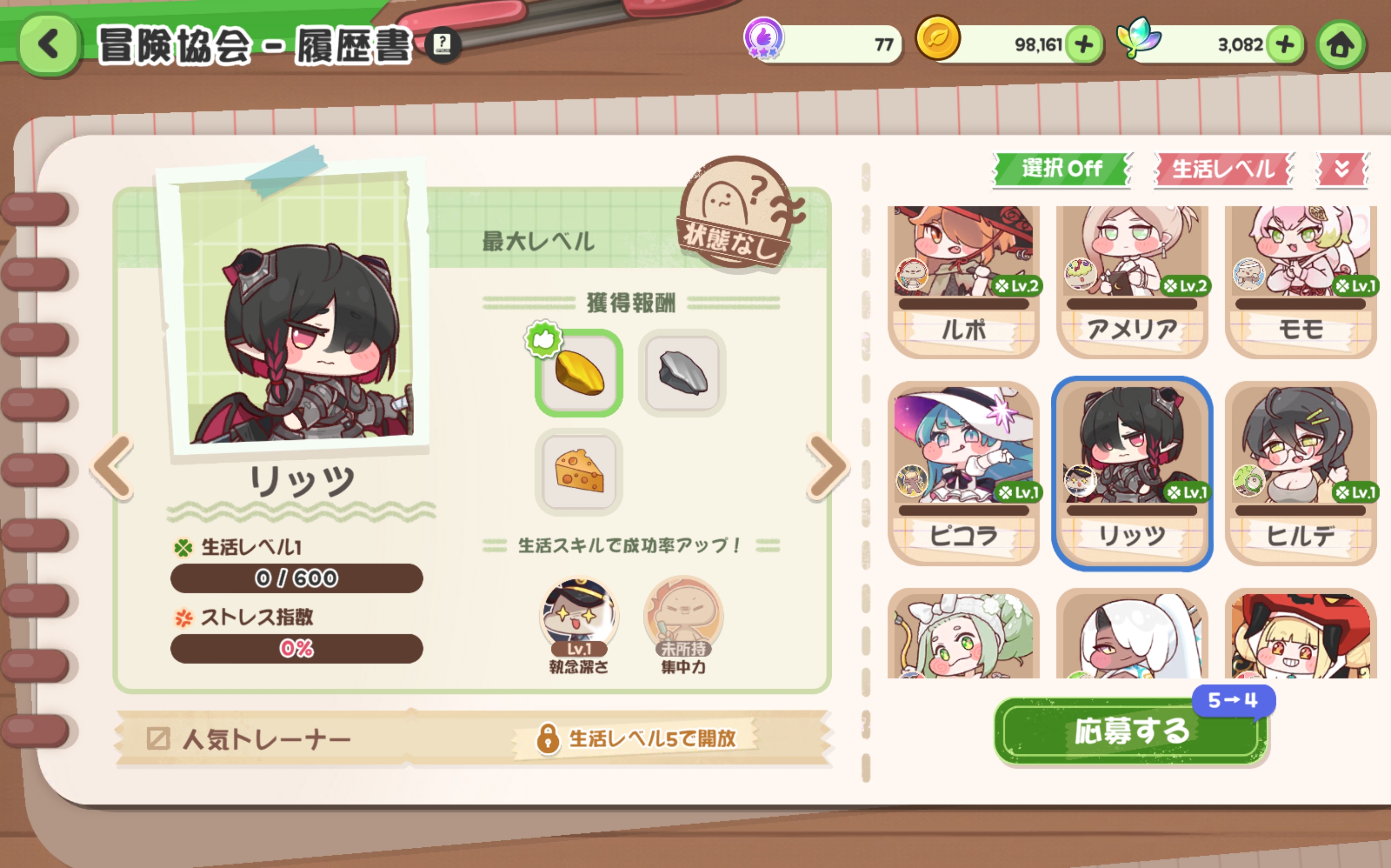Open the 生活レベル sort dropdown
Screen dimensions: 1391x868
(1223, 169)
